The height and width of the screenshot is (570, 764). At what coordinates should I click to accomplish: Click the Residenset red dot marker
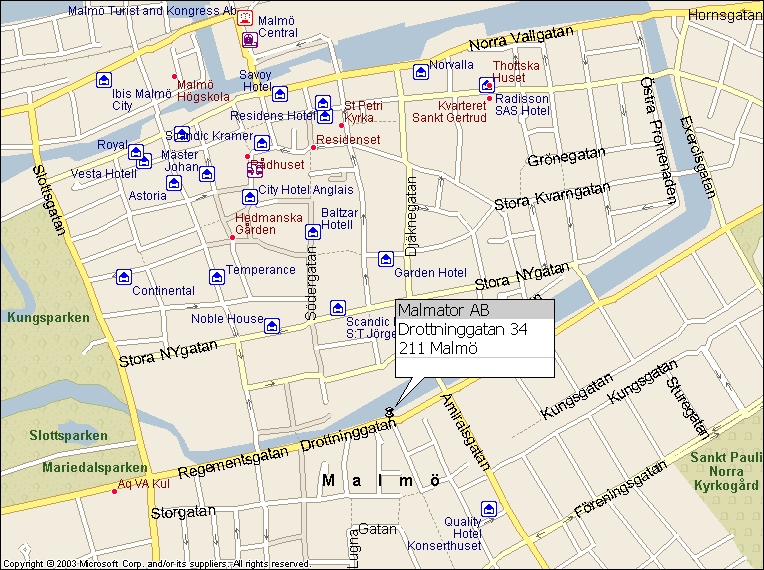[313, 147]
